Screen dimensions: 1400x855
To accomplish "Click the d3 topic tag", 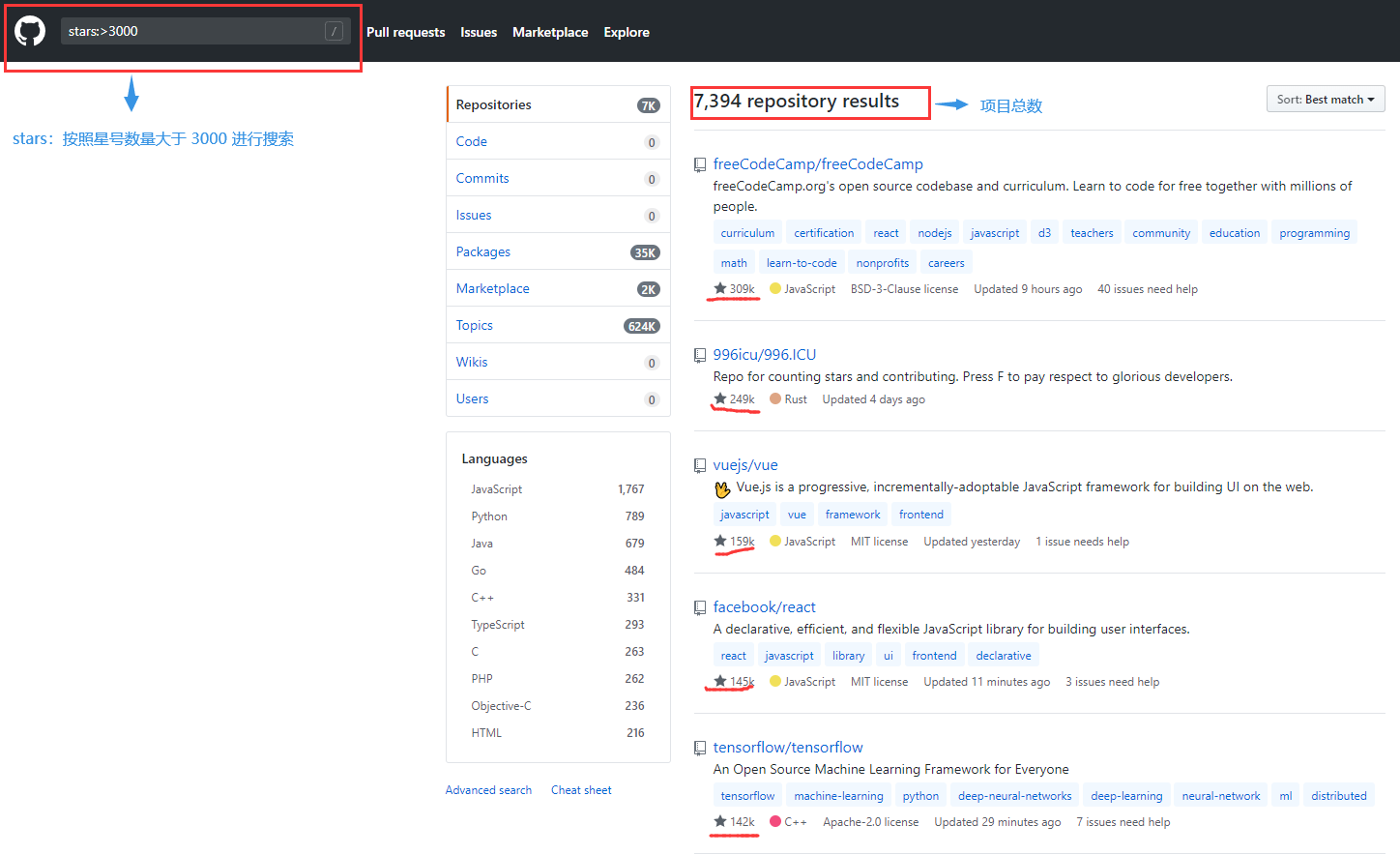I will (x=1044, y=233).
